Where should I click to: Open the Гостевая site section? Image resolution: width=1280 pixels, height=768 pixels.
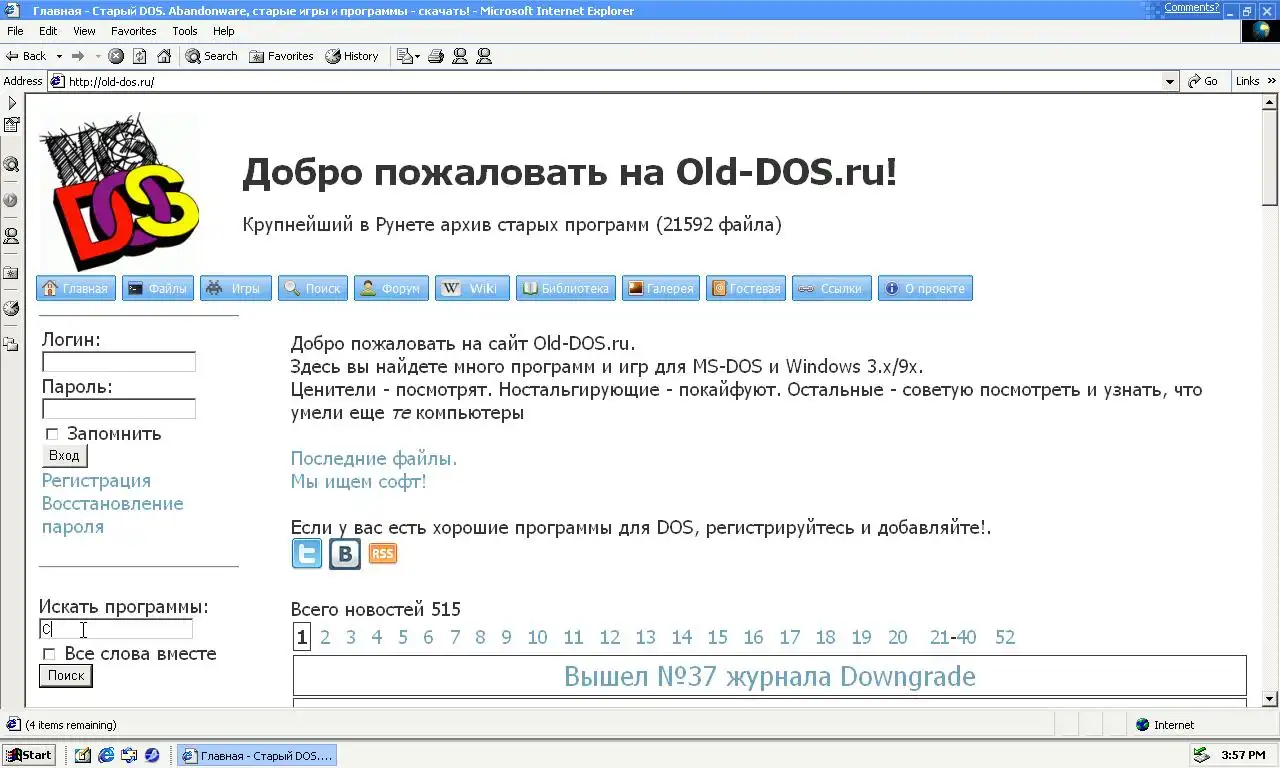click(x=746, y=288)
